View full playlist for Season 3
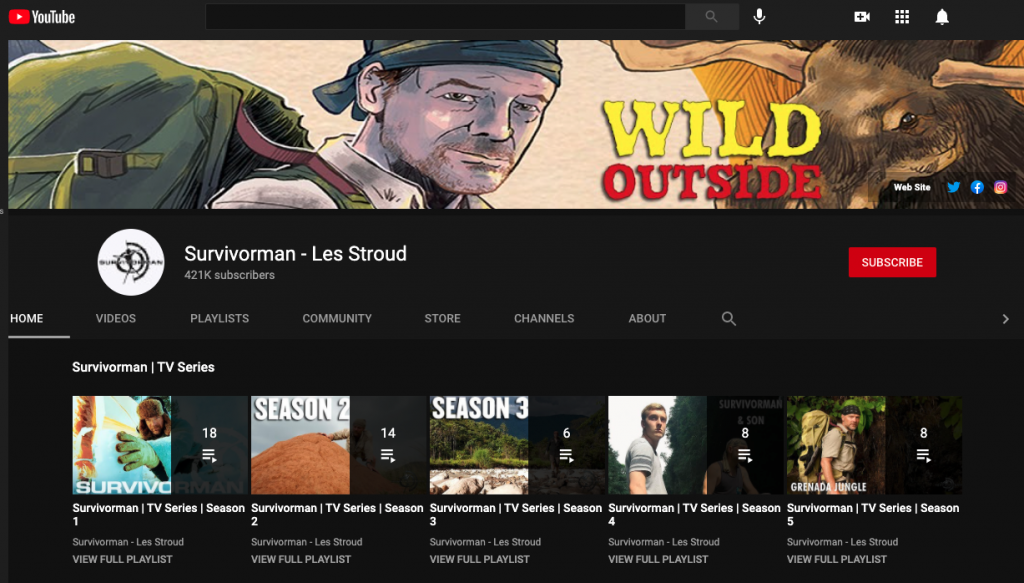Viewport: 1024px width, 583px height. coord(479,559)
